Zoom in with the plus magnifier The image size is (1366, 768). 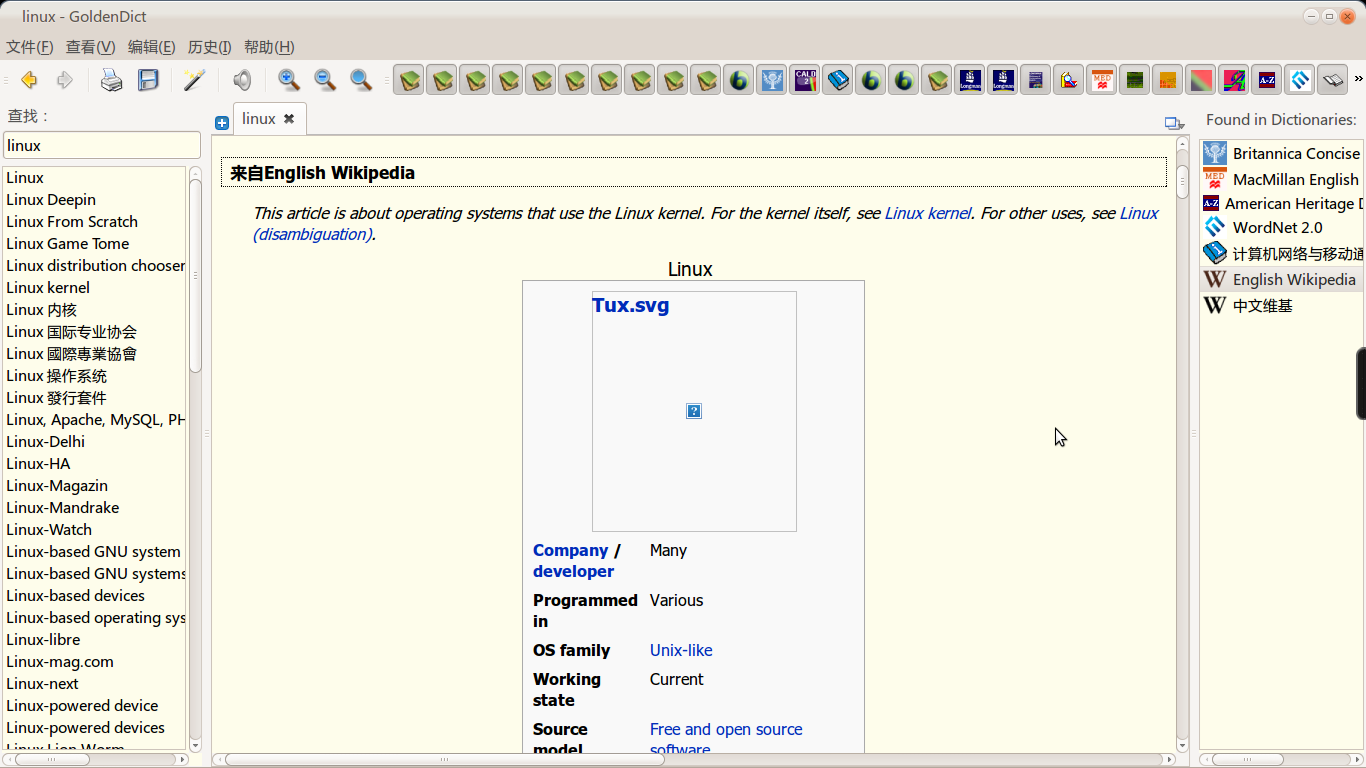pos(289,80)
